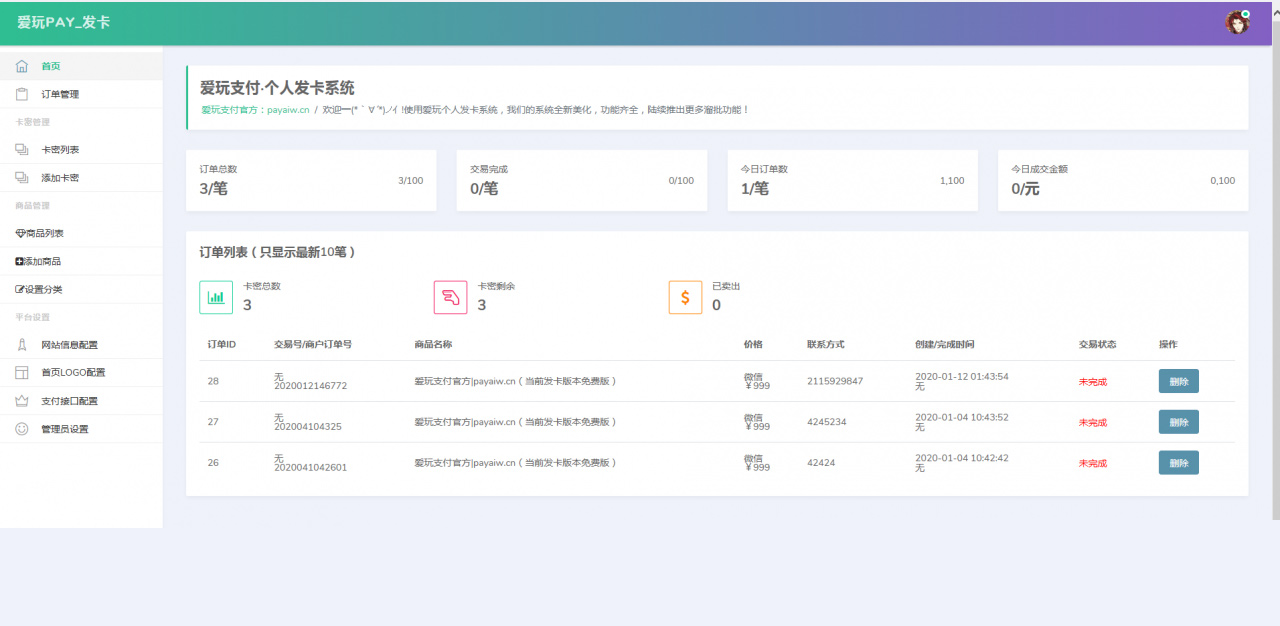Delete order 28 with its 删除 button
Image resolution: width=1280 pixels, height=626 pixels.
pos(1178,381)
